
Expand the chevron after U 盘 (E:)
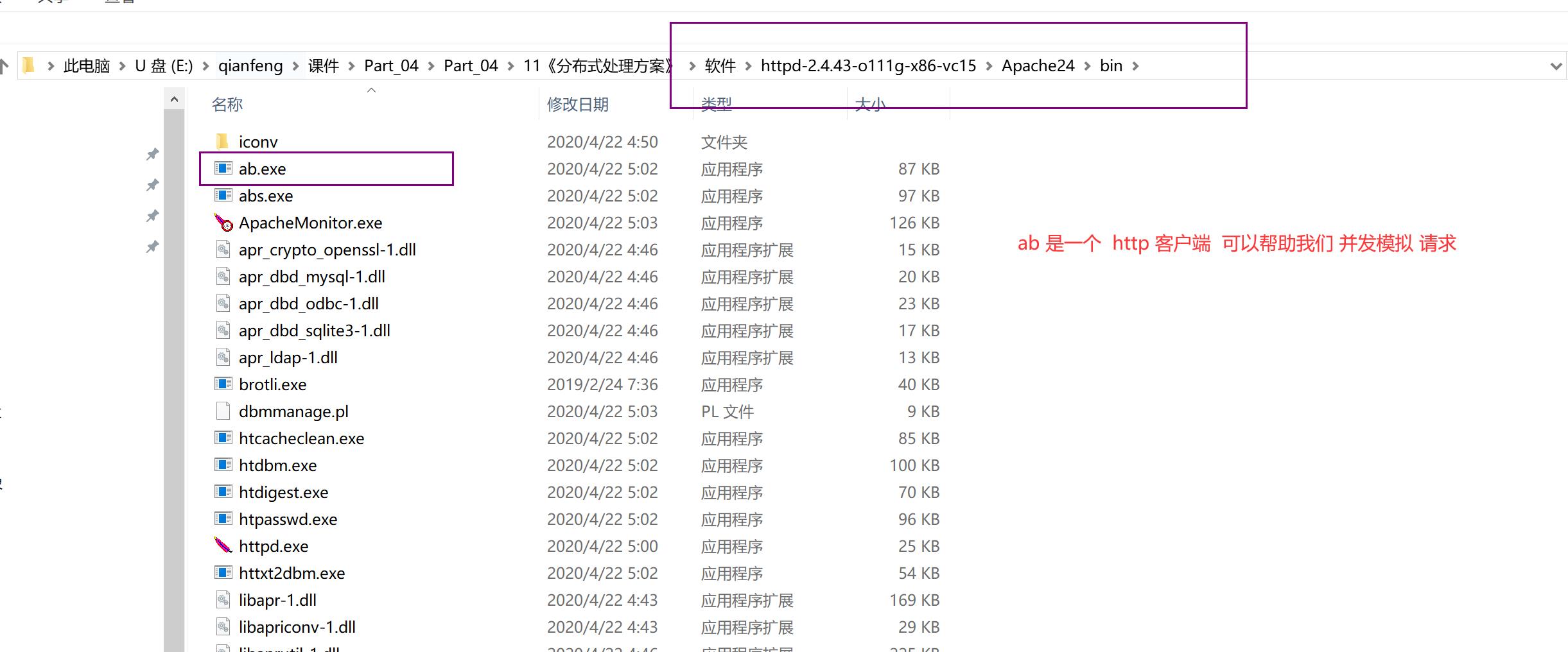click(x=205, y=65)
